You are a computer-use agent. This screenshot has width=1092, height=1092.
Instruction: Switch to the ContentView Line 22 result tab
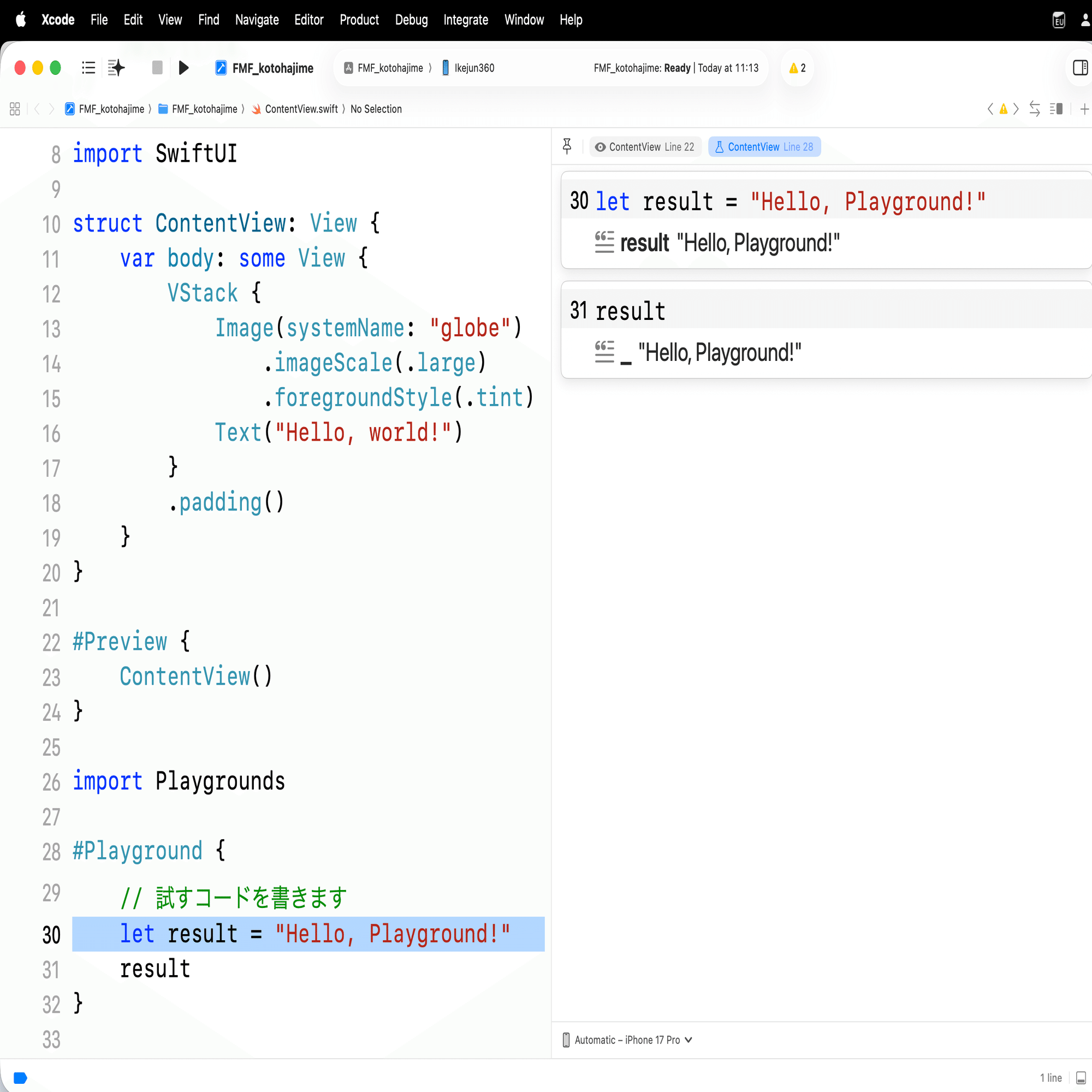tap(645, 146)
